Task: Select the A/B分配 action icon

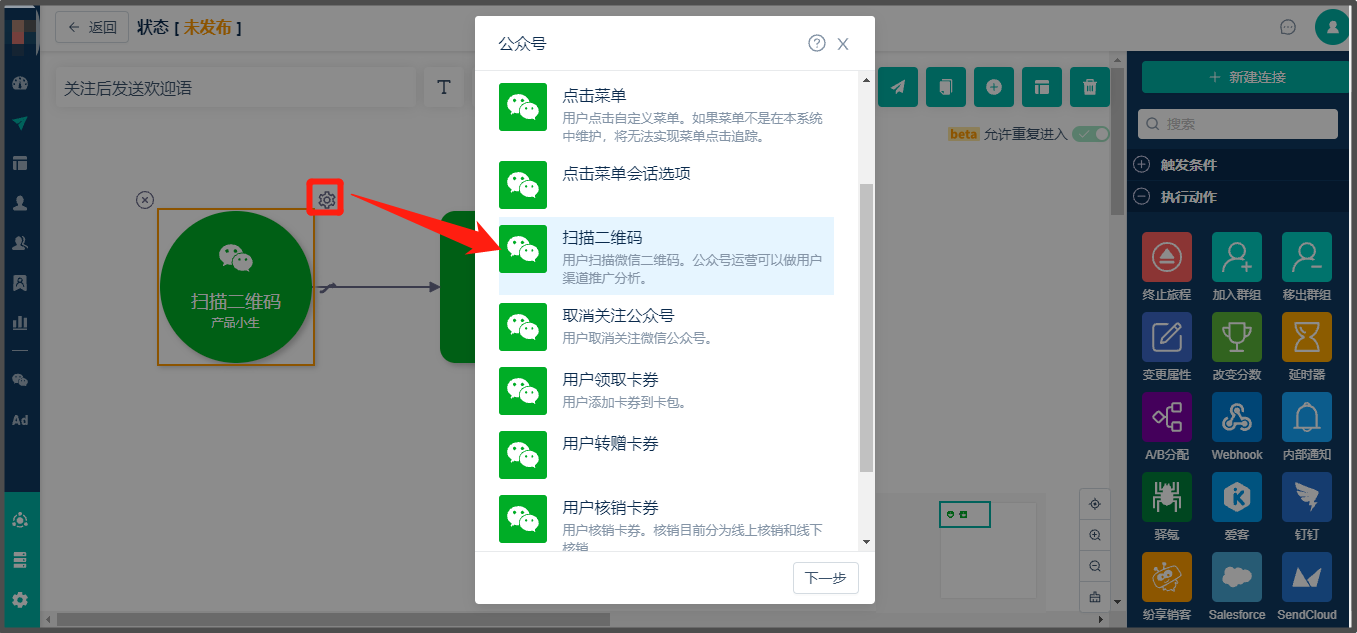Action: [1167, 417]
